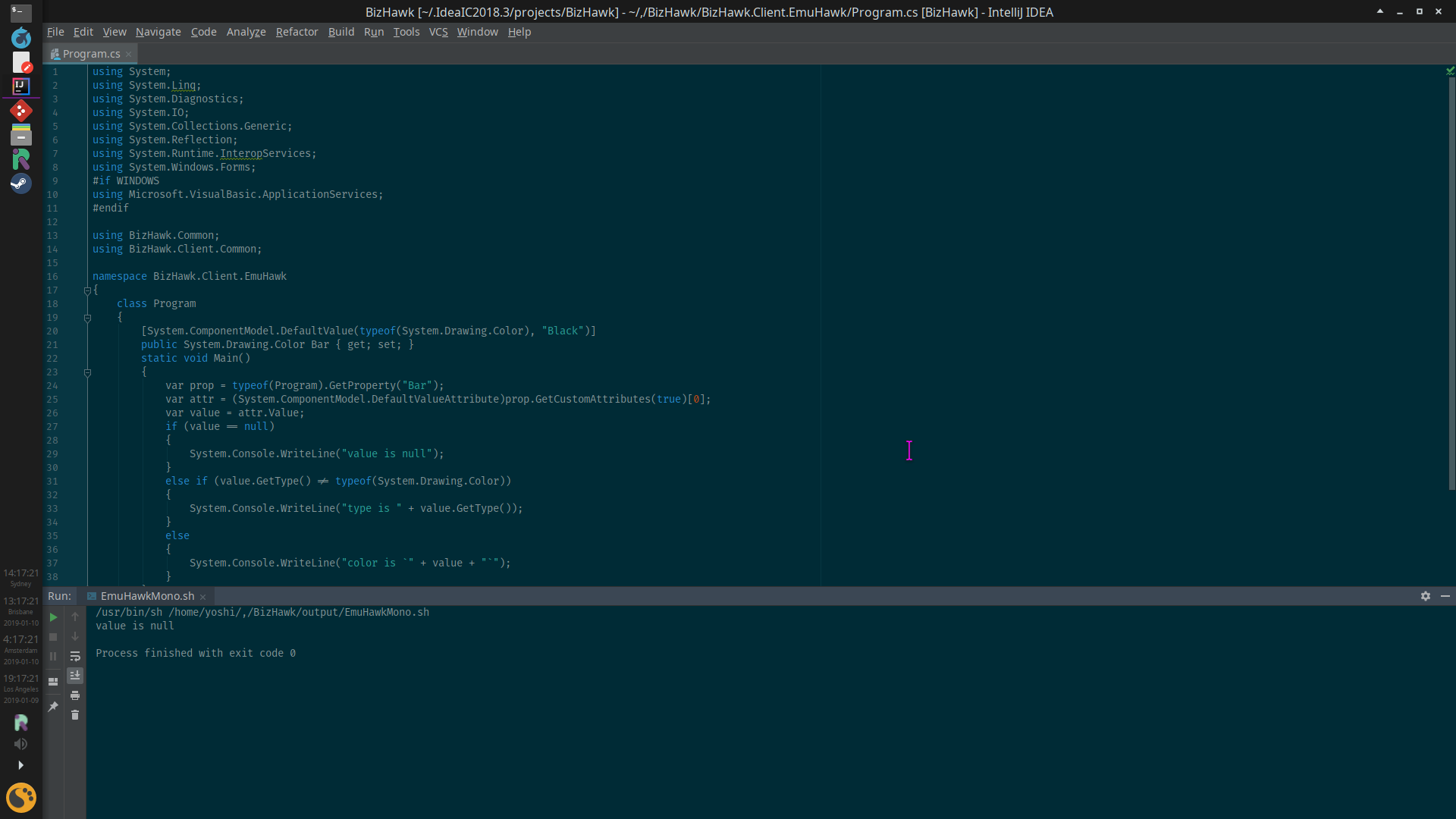1456x819 pixels.
Task: Open the text editor dock icon
Action: click(21, 62)
